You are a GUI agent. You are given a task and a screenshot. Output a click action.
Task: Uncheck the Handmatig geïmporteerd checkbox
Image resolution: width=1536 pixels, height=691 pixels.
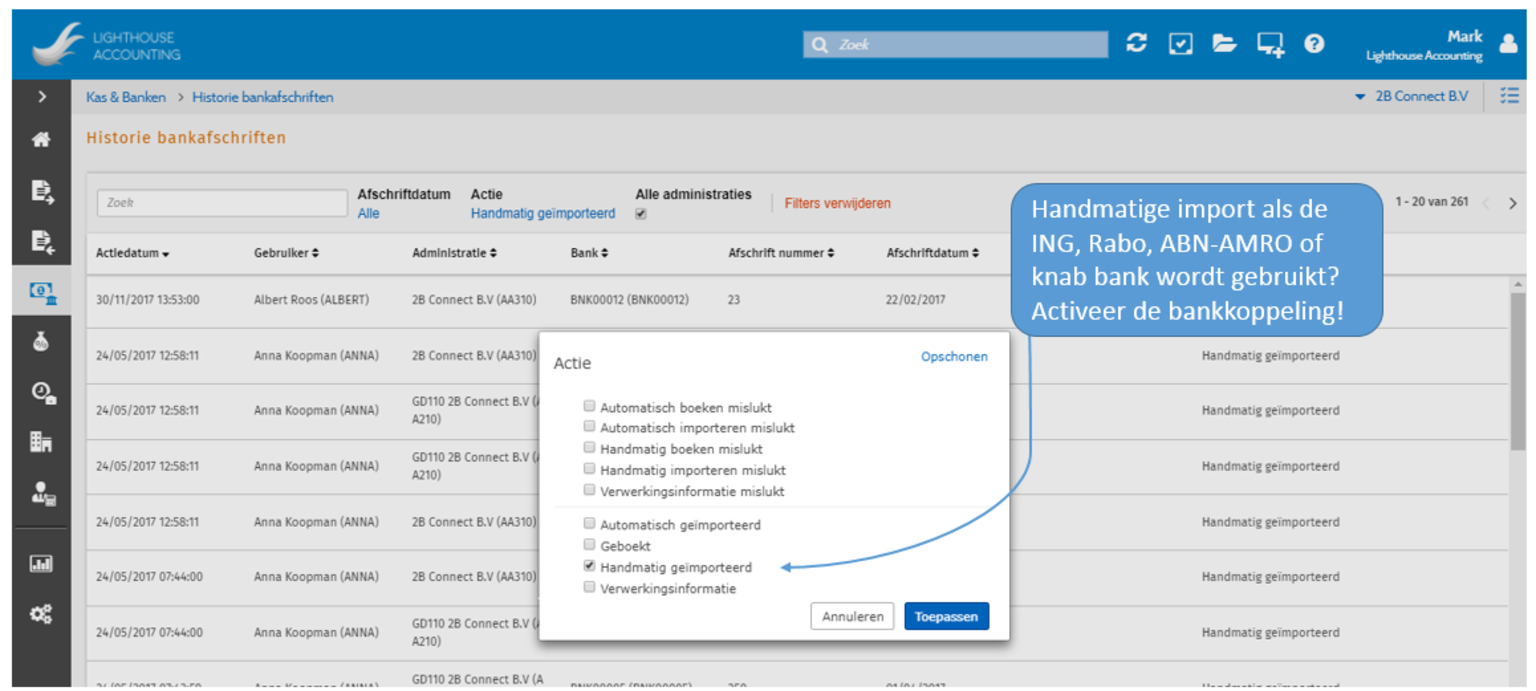[x=590, y=567]
